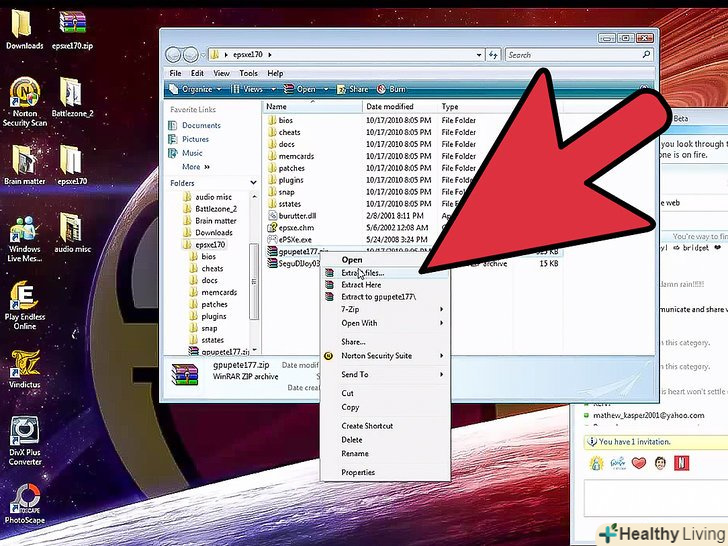This screenshot has height=546, width=728.
Task: Click Share in Explorer toolbar
Action: [x=352, y=89]
